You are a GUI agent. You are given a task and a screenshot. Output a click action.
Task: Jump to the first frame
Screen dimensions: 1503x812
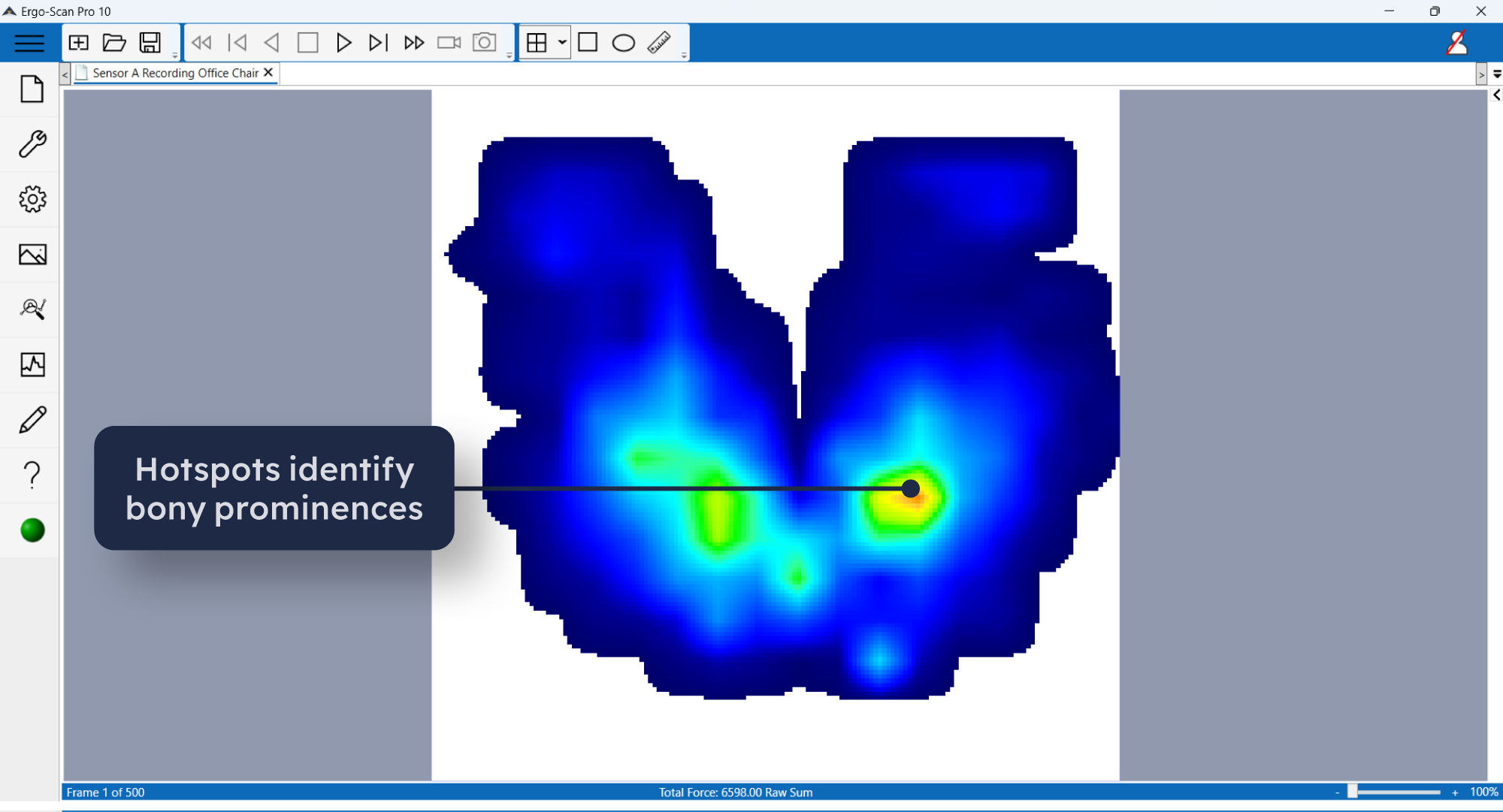coord(237,43)
